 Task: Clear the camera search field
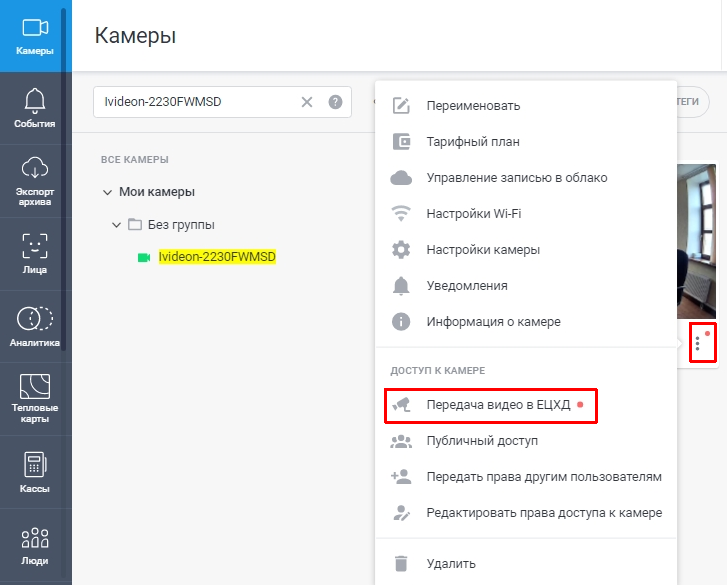pyautogui.click(x=307, y=102)
